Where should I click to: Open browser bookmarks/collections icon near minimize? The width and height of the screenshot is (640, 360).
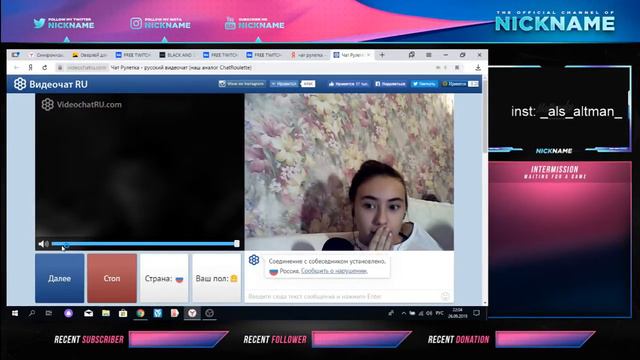[411, 55]
